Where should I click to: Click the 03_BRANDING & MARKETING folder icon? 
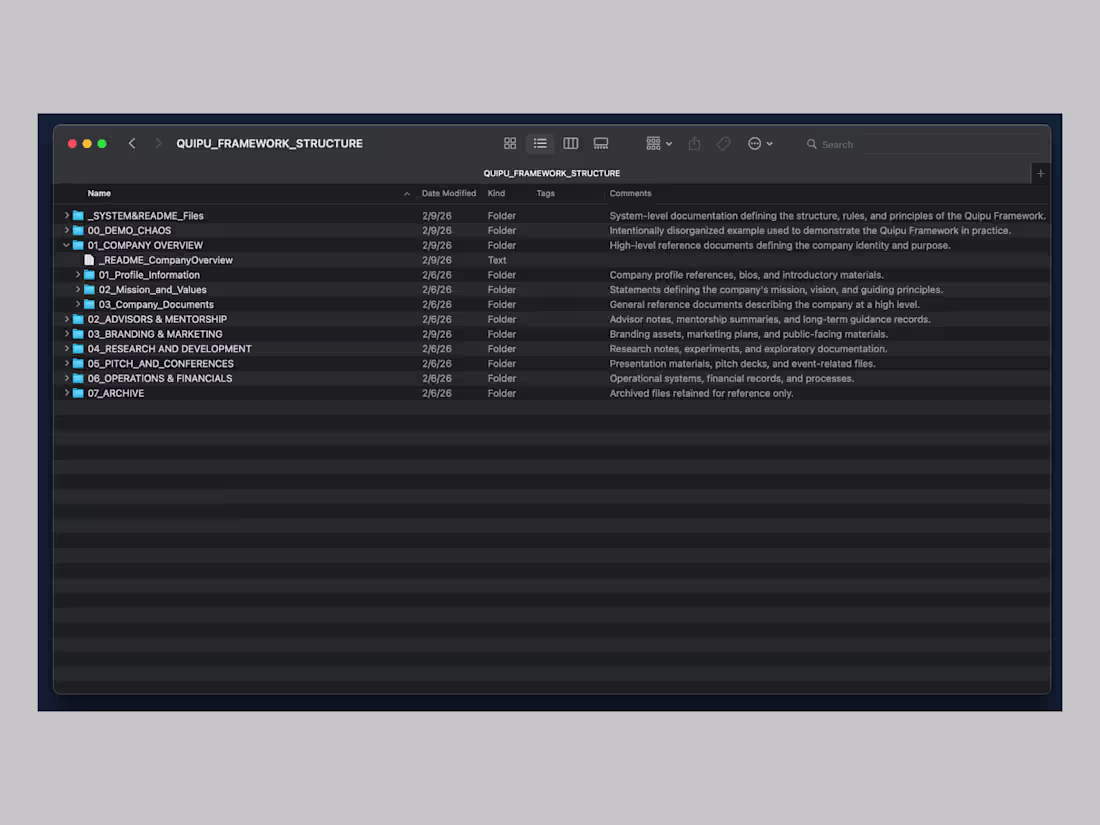[x=78, y=334]
